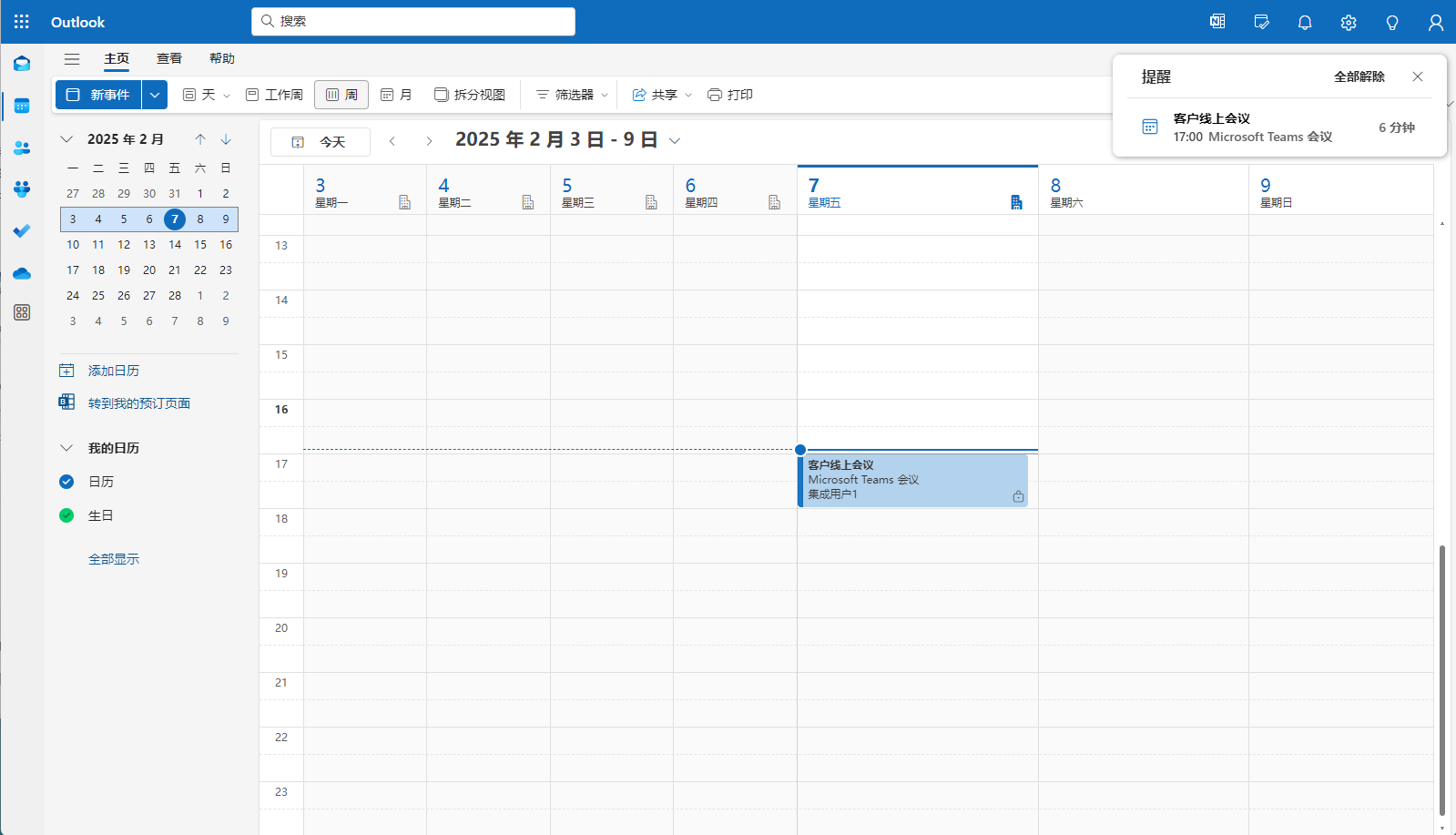Open the 客户线上会议 event on Friday
Viewport: 1456px width, 835px height.
click(x=913, y=480)
